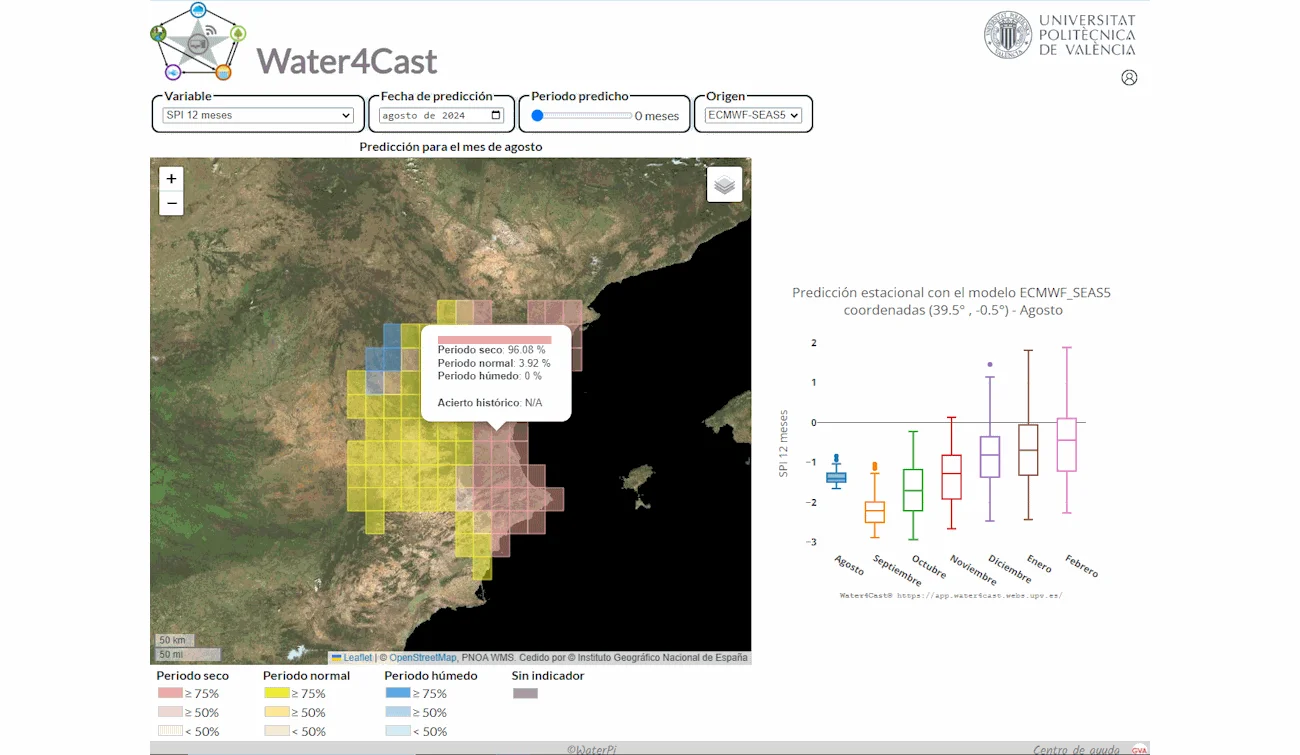This screenshot has width=1300, height=755.
Task: Click the Periodo predicho slider handle
Action: click(x=537, y=115)
